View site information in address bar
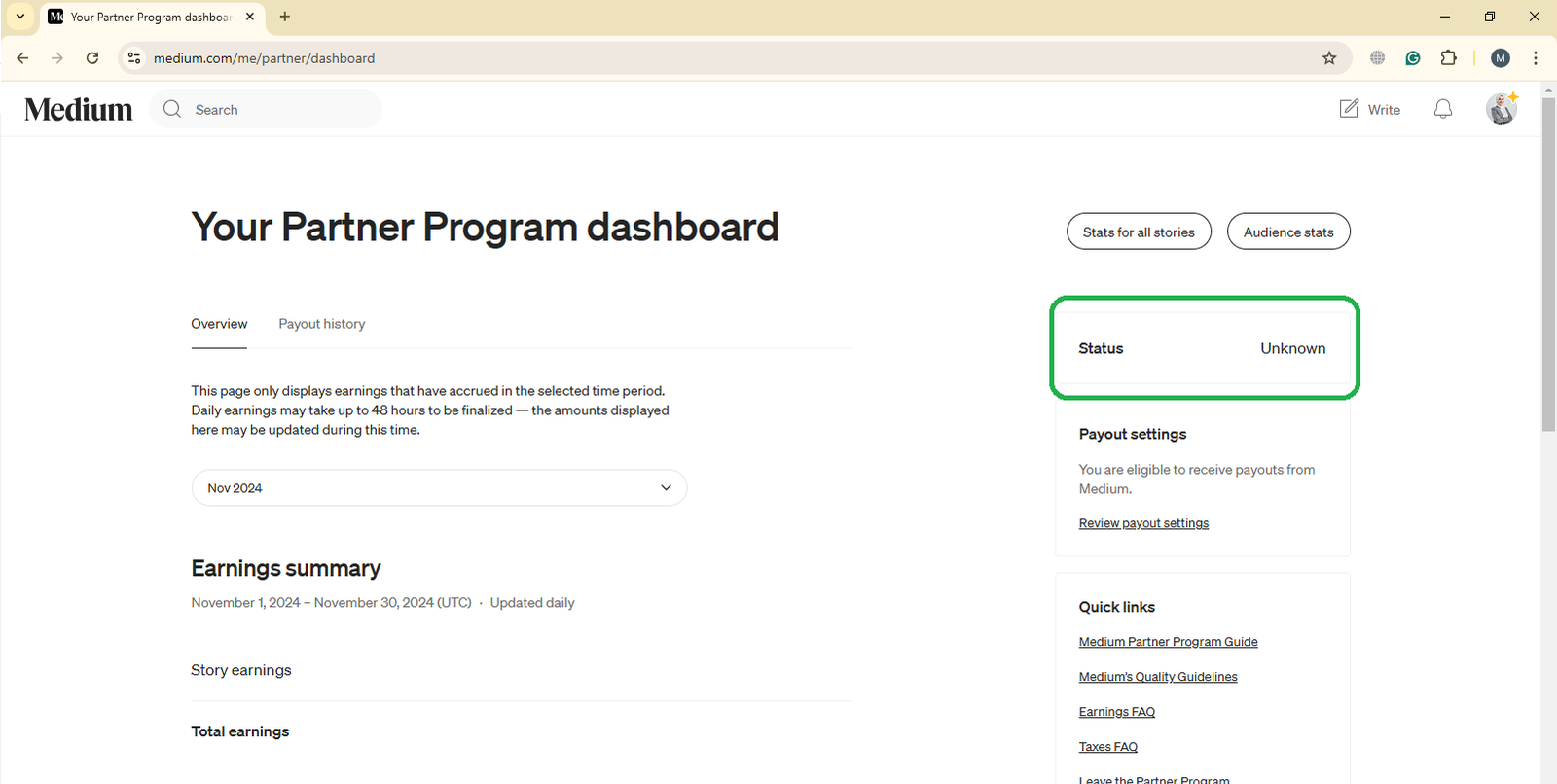Image resolution: width=1557 pixels, height=784 pixels. click(134, 58)
